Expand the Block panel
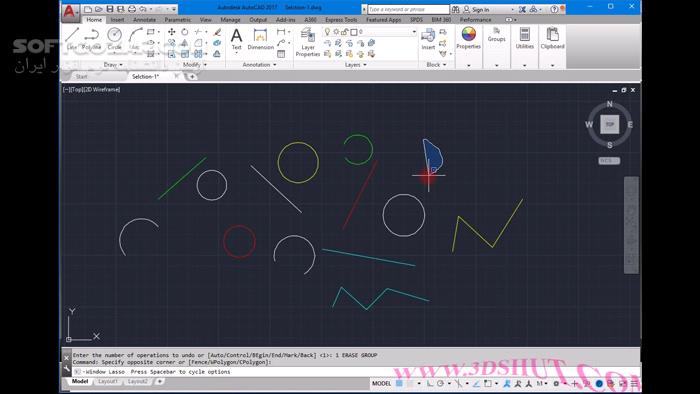The height and width of the screenshot is (394, 700). [436, 65]
